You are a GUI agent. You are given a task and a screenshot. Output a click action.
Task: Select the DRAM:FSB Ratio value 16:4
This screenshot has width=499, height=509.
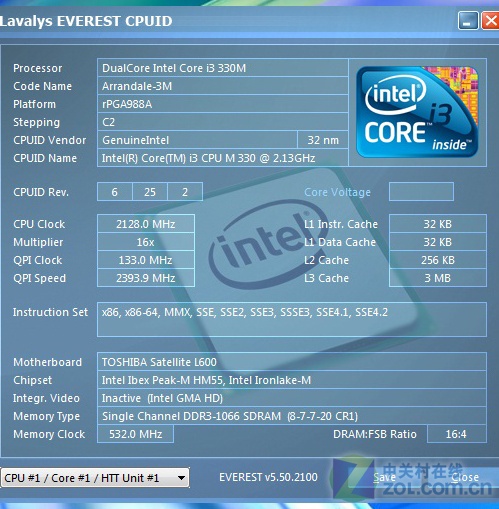click(x=457, y=434)
